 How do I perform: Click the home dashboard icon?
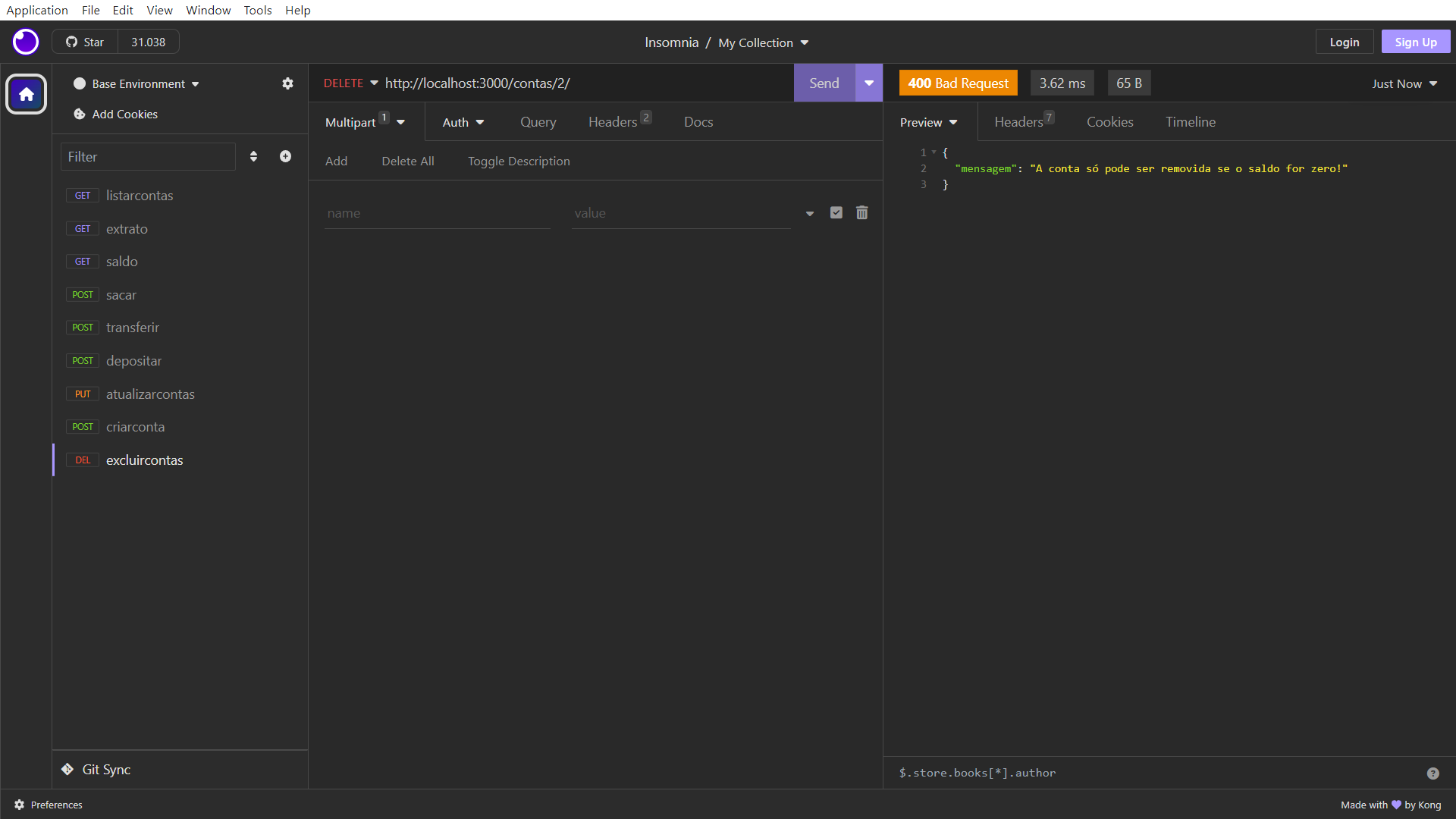click(27, 95)
